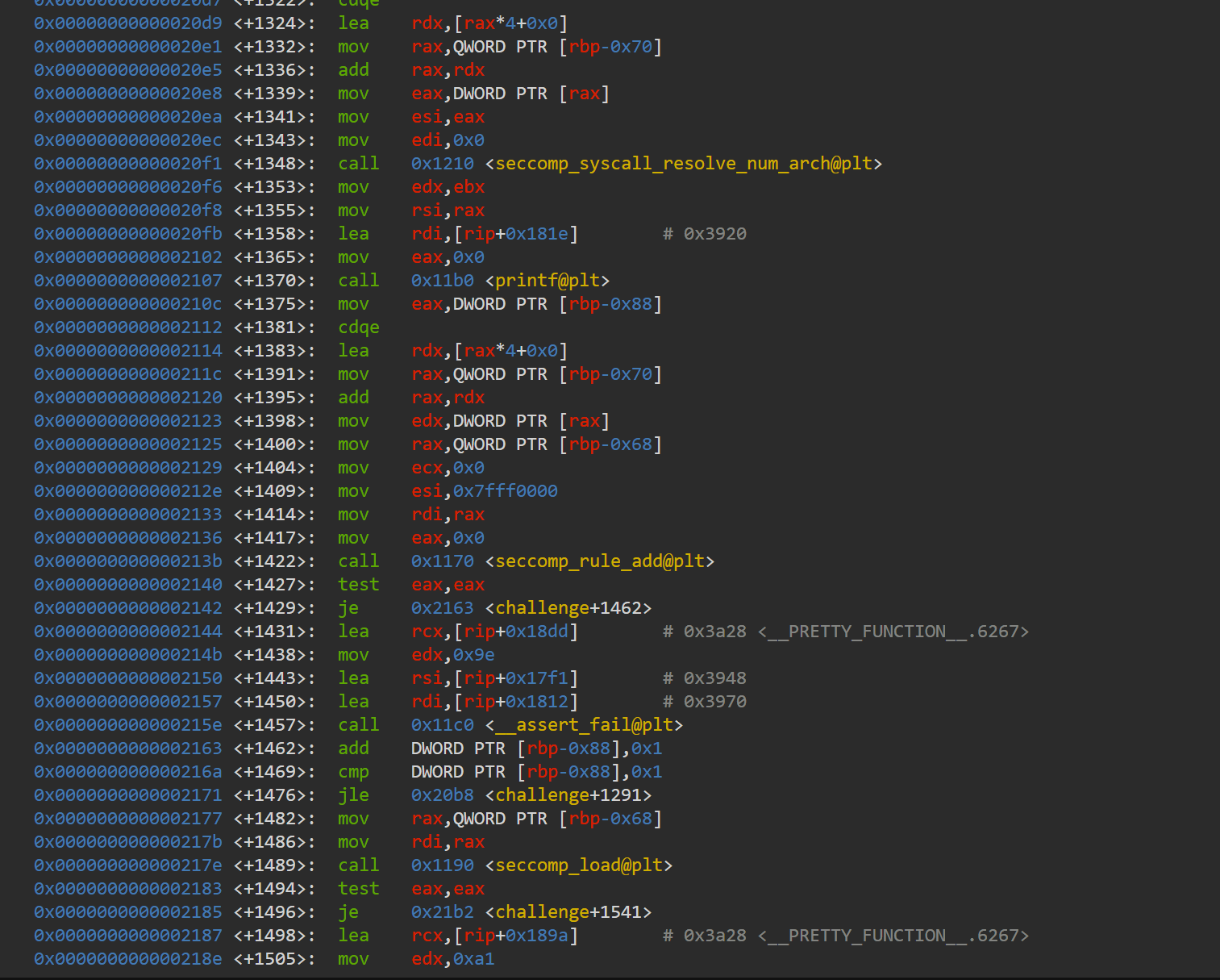Image resolution: width=1220 pixels, height=980 pixels.
Task: Click the jle mnemonic at +1476
Action: [353, 795]
